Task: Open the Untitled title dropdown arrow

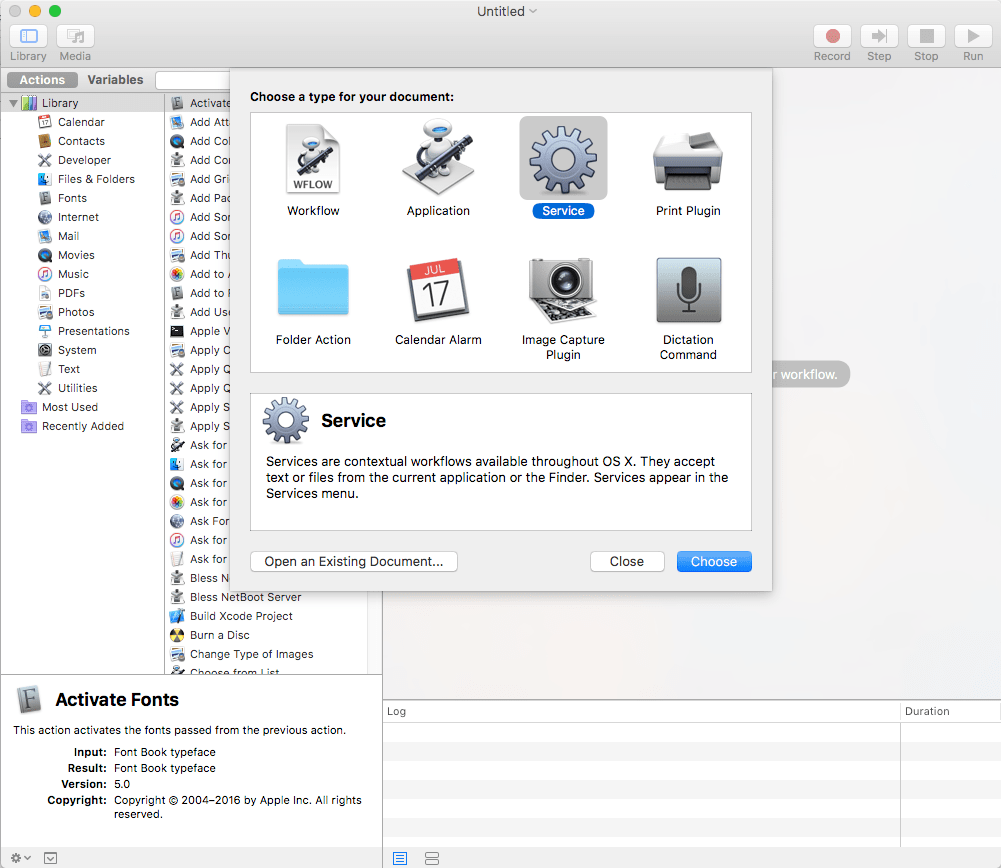Action: (x=533, y=11)
